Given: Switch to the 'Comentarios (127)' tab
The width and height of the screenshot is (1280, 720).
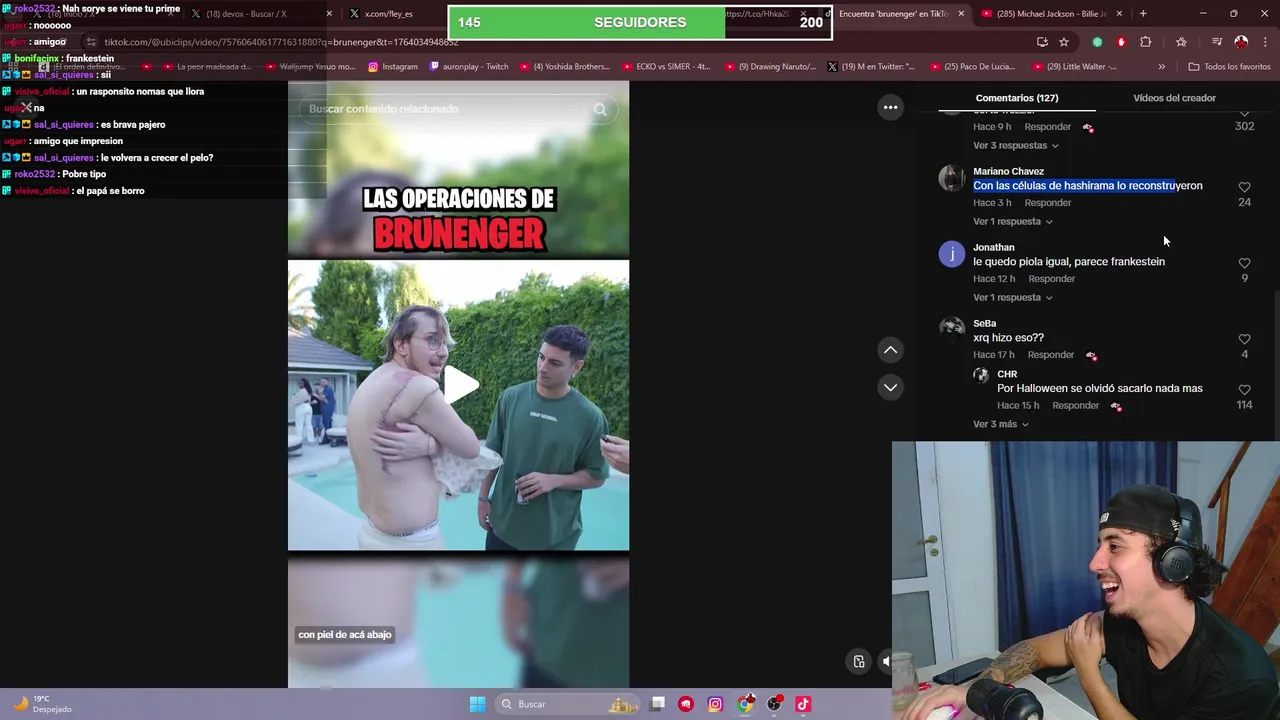Looking at the screenshot, I should point(1017,98).
